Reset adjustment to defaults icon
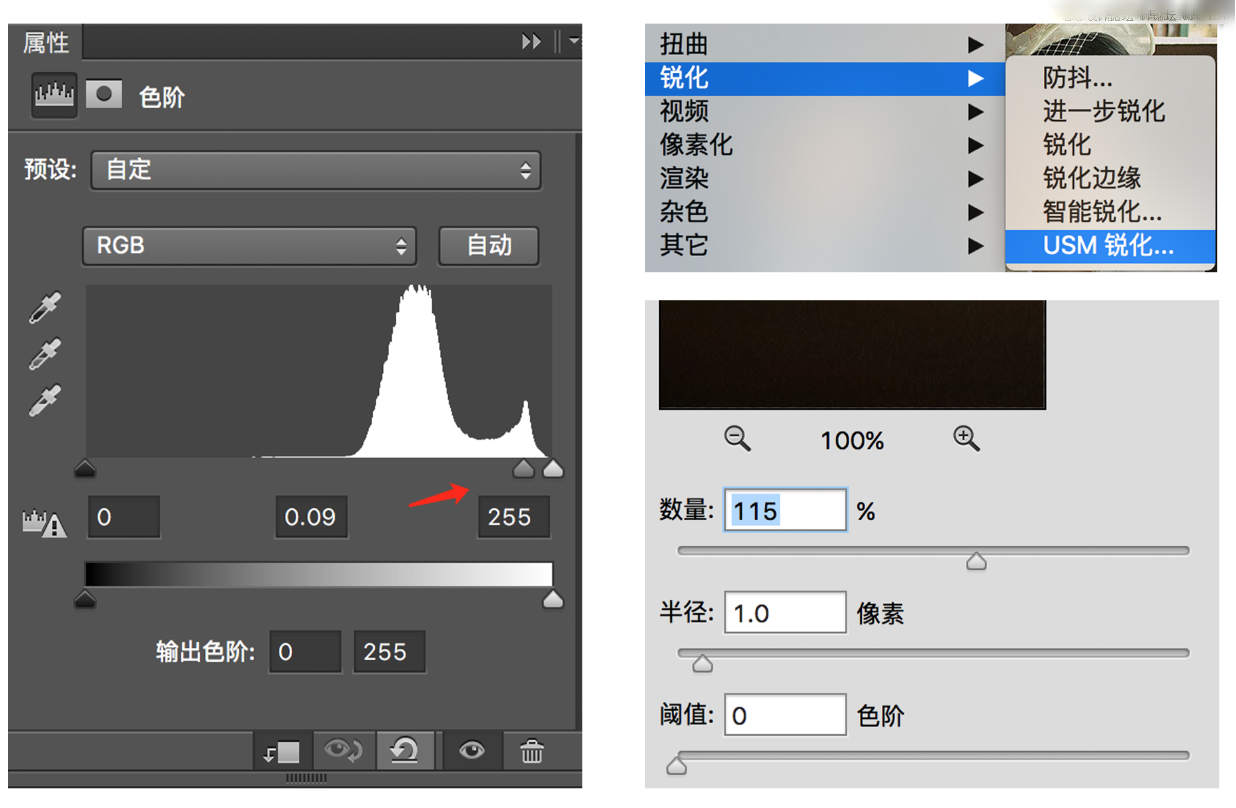 (x=405, y=750)
